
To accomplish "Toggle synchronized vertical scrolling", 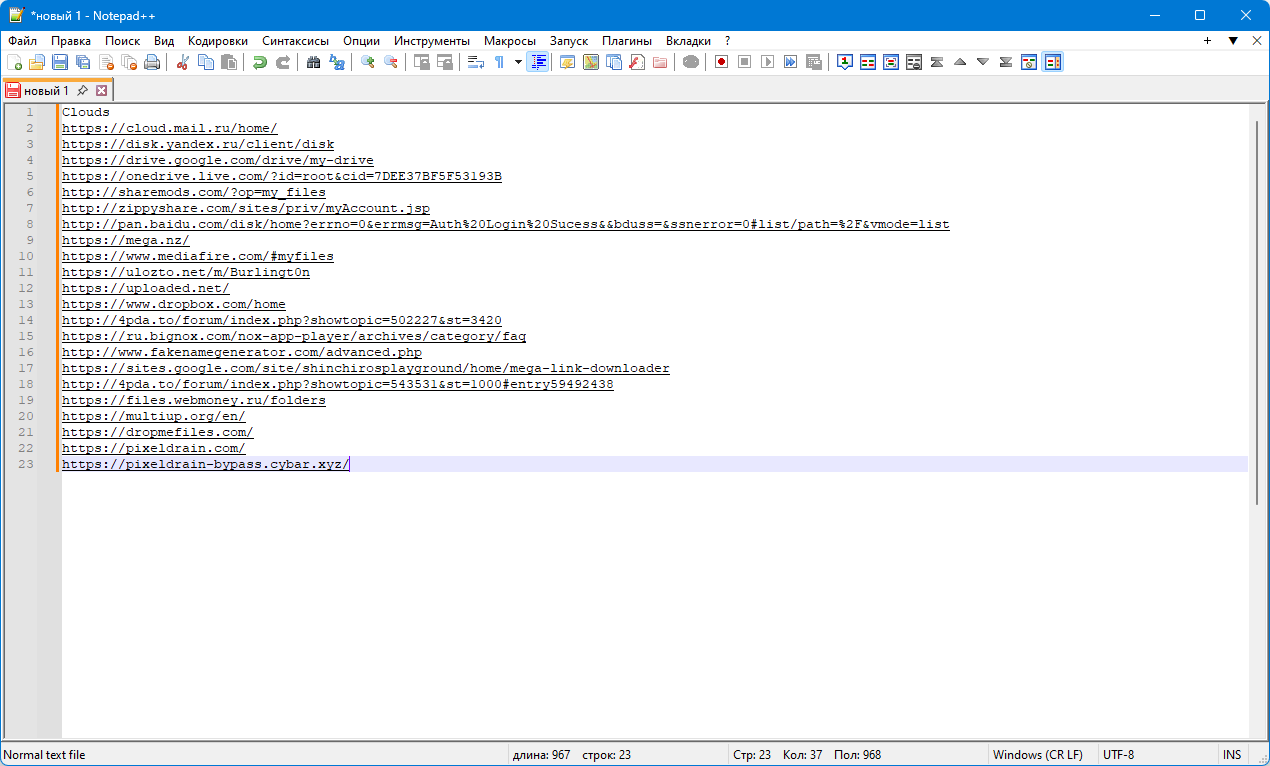I will coord(421,62).
